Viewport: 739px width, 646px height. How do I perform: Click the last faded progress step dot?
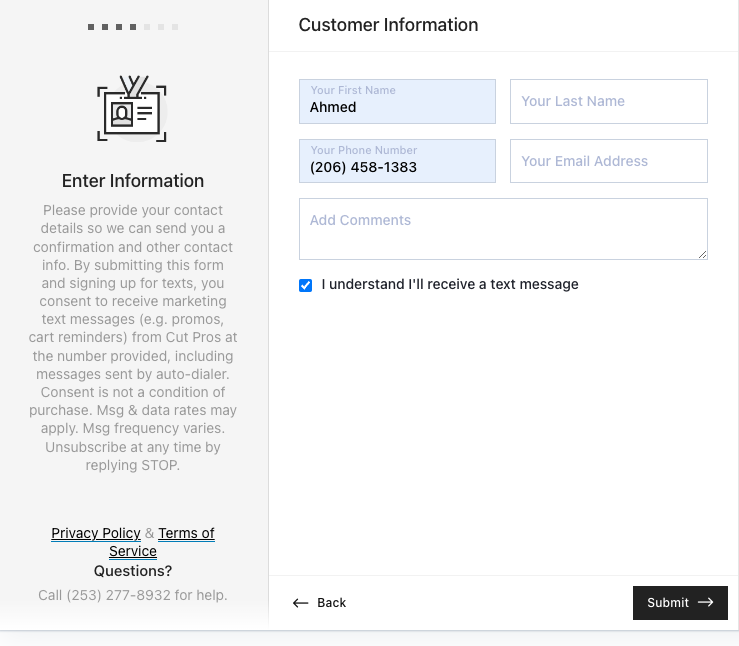[175, 27]
